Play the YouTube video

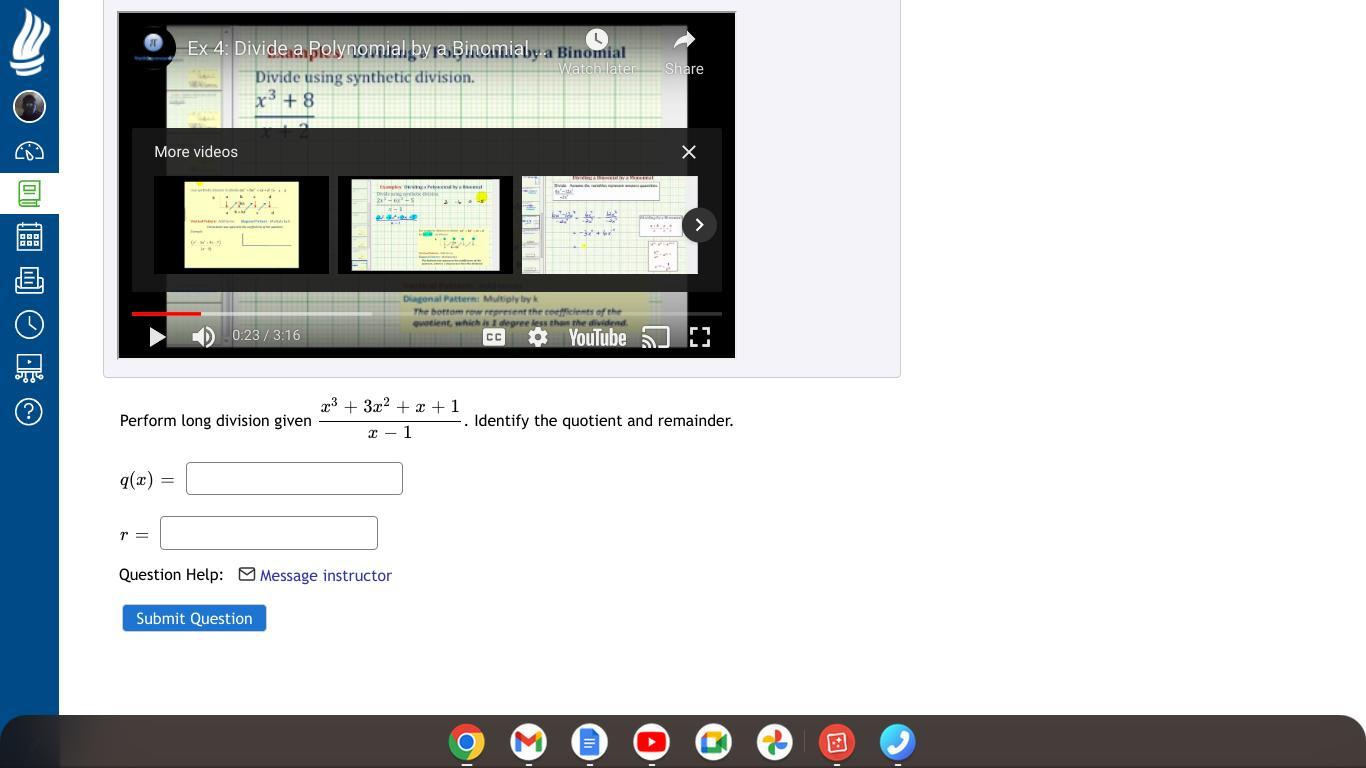click(x=157, y=337)
